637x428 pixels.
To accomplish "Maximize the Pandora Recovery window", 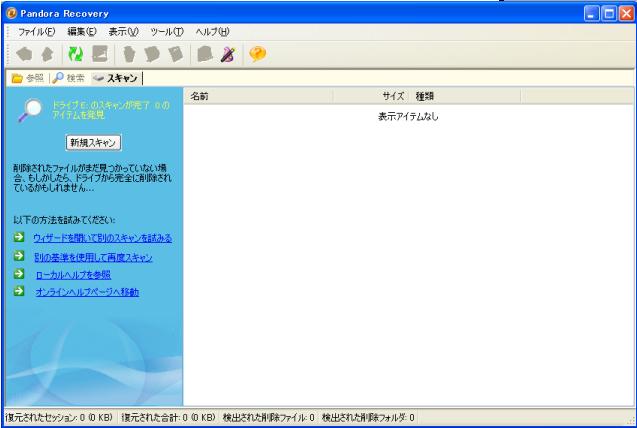I will coord(609,14).
